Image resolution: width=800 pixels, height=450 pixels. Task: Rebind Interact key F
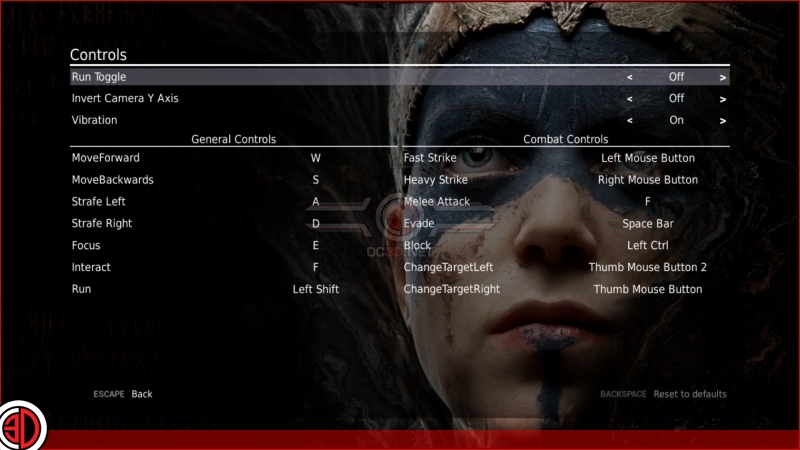(315, 267)
